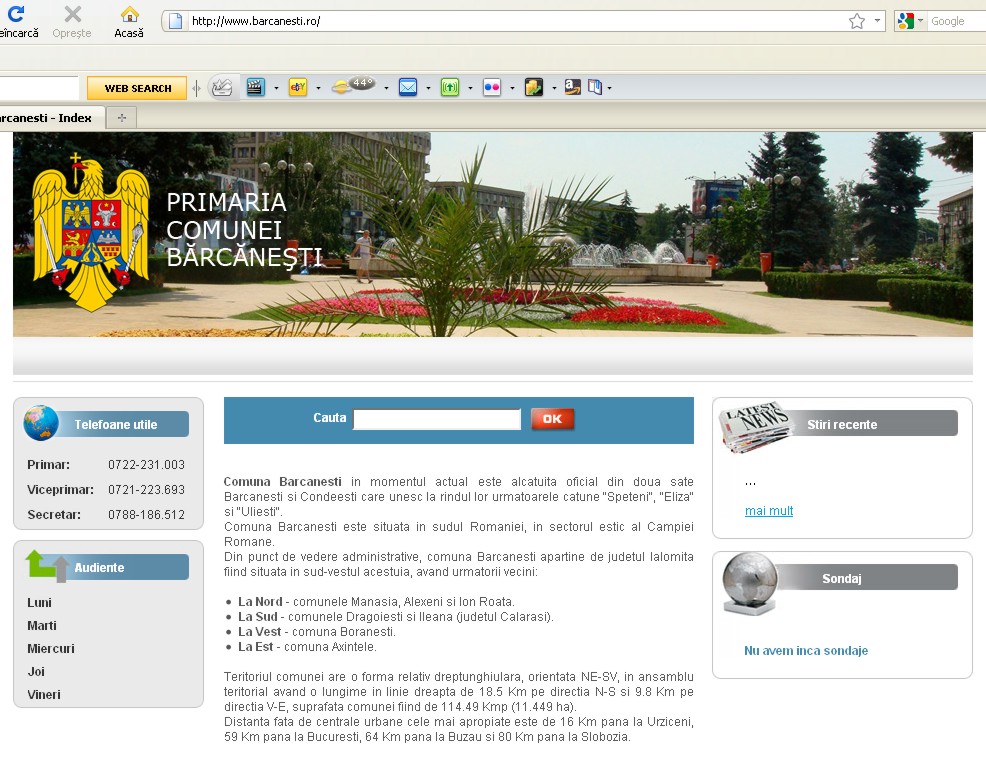The width and height of the screenshot is (986, 759).
Task: Click into the Cauta search field
Action: pos(436,420)
